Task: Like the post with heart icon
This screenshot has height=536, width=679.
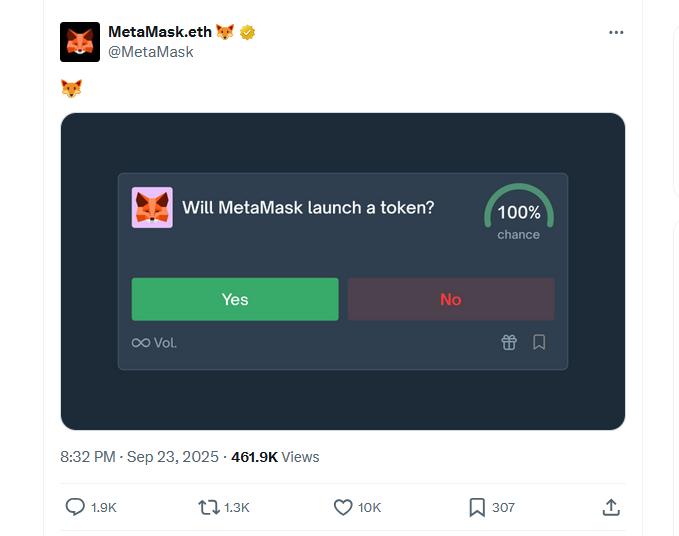Action: coord(343,507)
